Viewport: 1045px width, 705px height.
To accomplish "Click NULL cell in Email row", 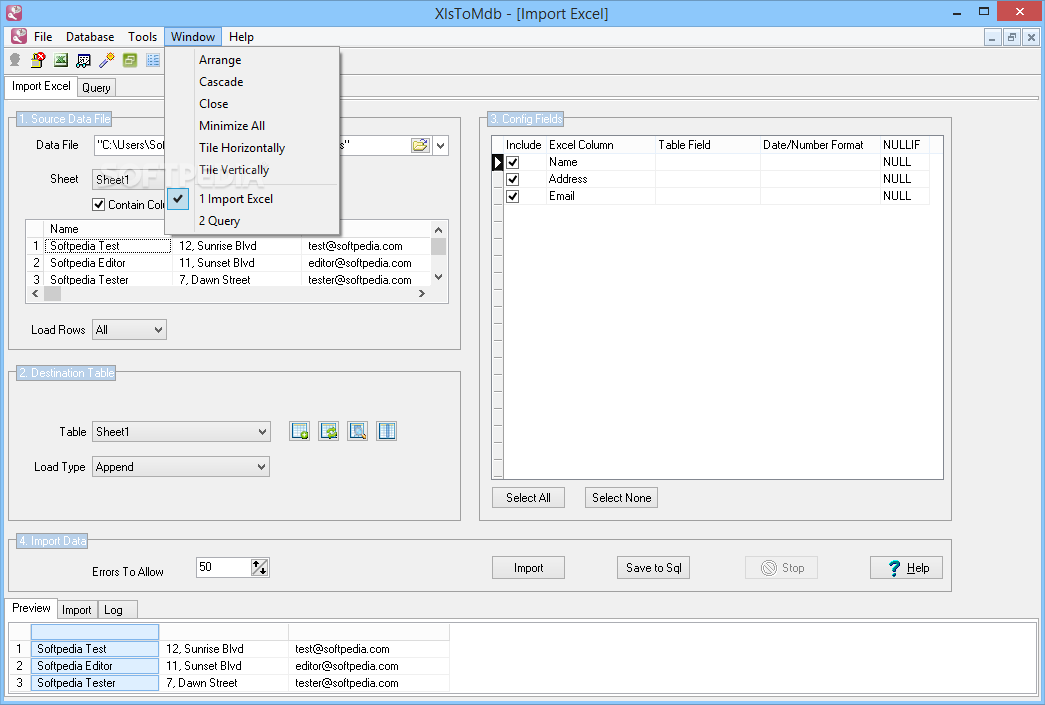I will [904, 196].
